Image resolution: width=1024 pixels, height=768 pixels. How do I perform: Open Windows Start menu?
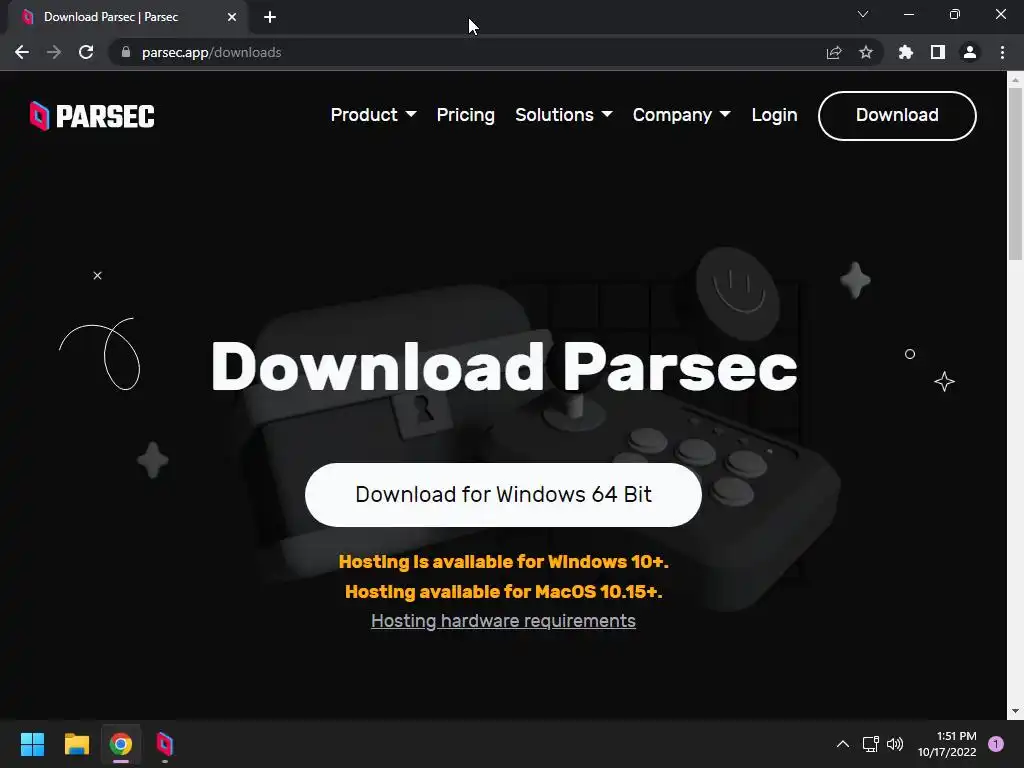click(x=32, y=744)
